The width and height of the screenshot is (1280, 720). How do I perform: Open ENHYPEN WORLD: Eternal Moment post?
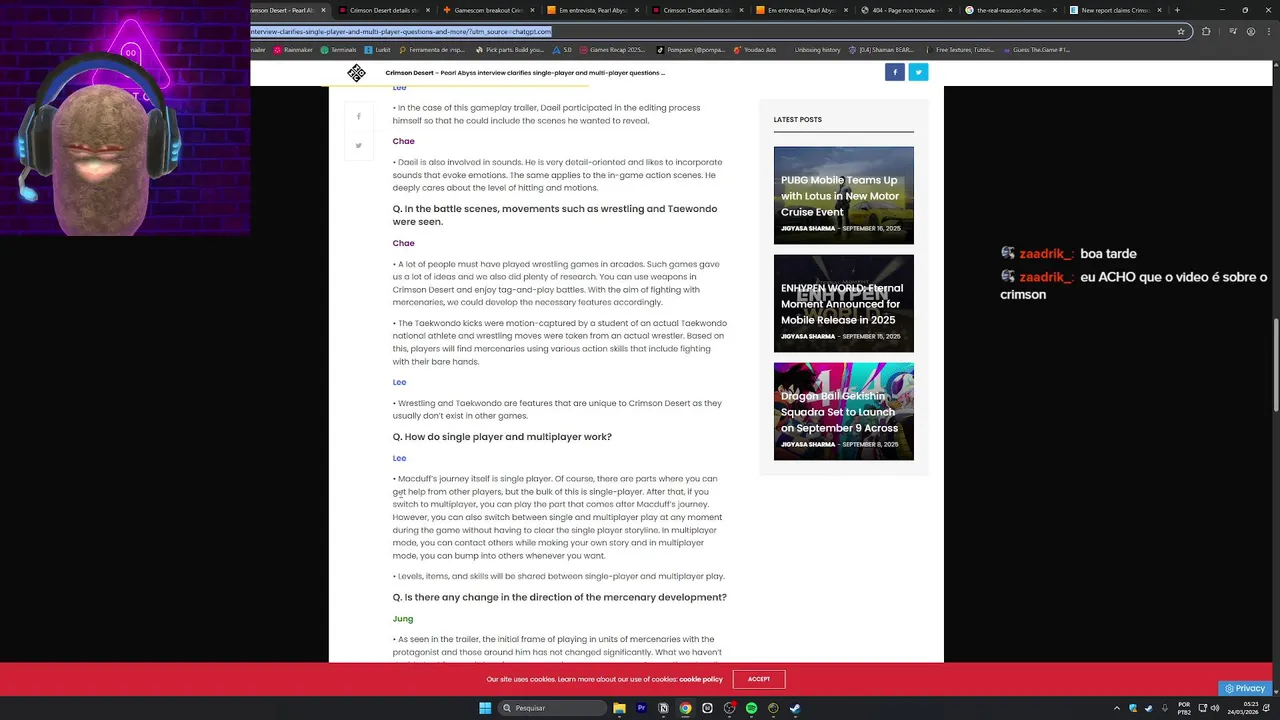click(842, 304)
